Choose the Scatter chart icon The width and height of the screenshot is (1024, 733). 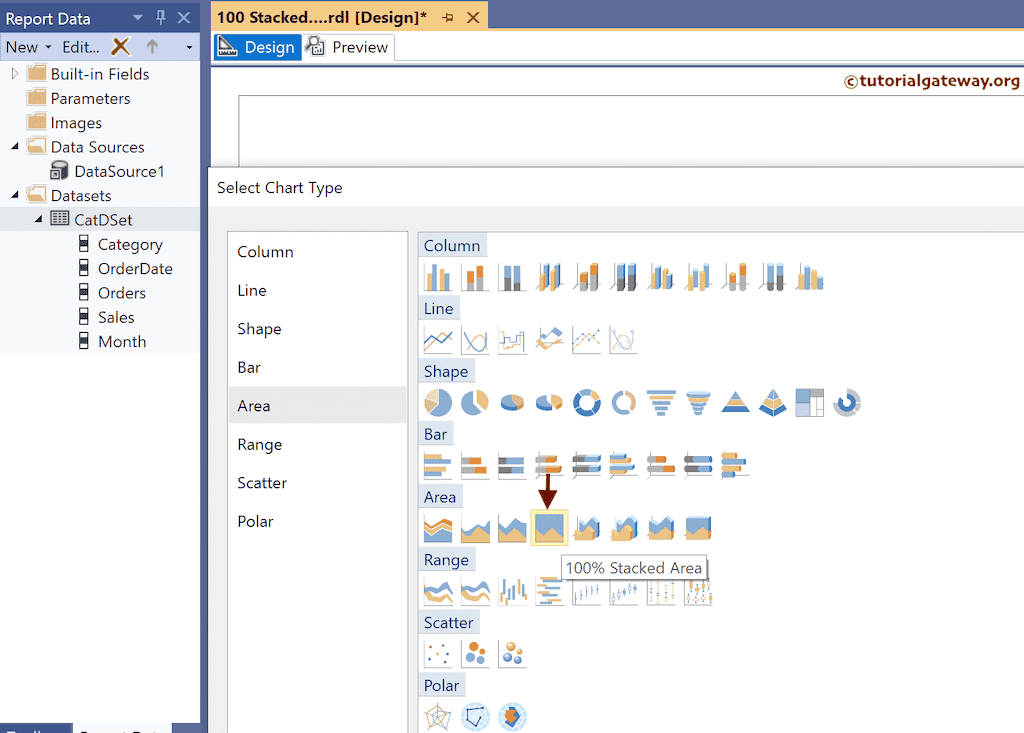tap(438, 654)
